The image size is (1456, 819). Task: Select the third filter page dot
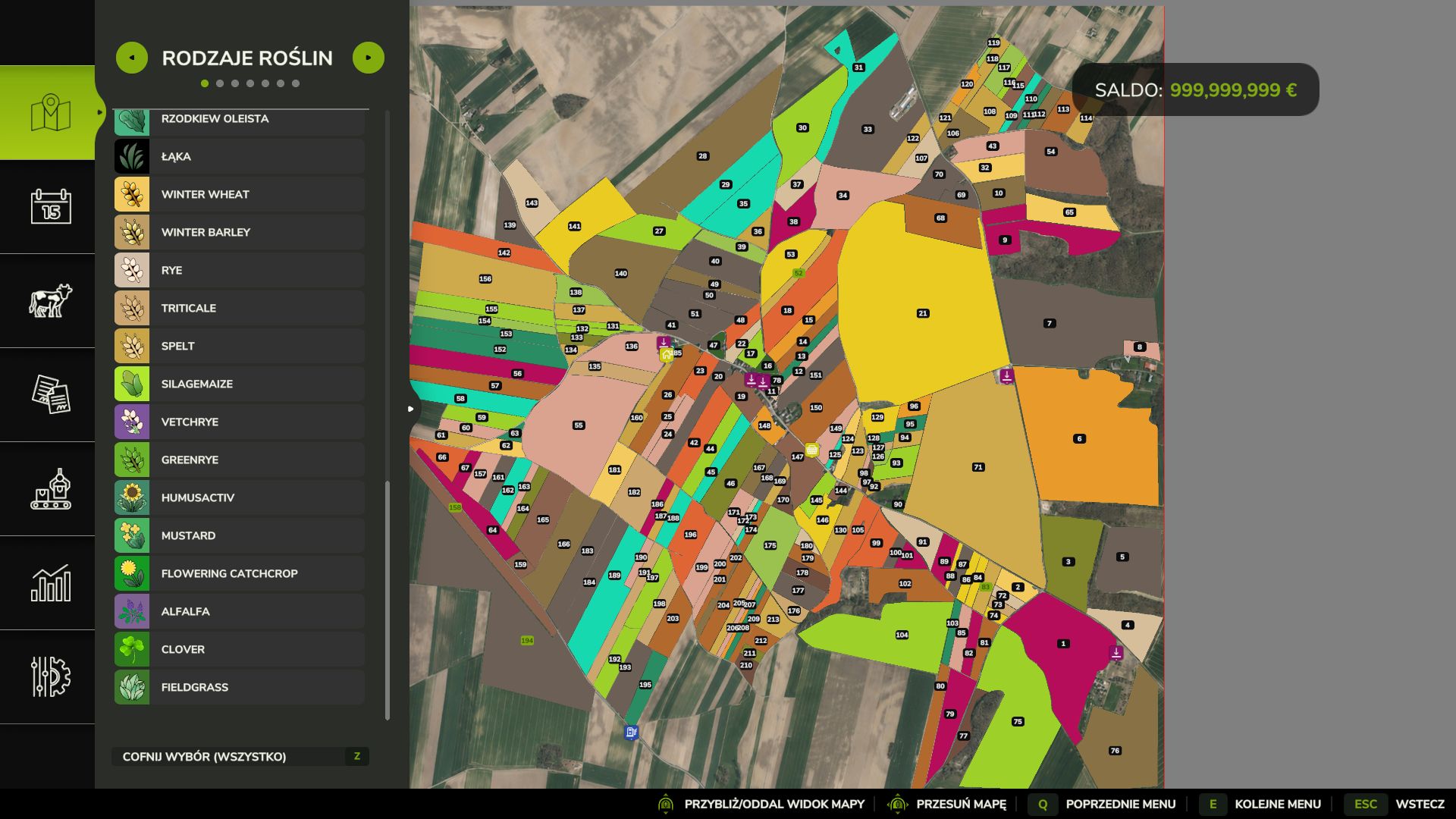pyautogui.click(x=235, y=83)
